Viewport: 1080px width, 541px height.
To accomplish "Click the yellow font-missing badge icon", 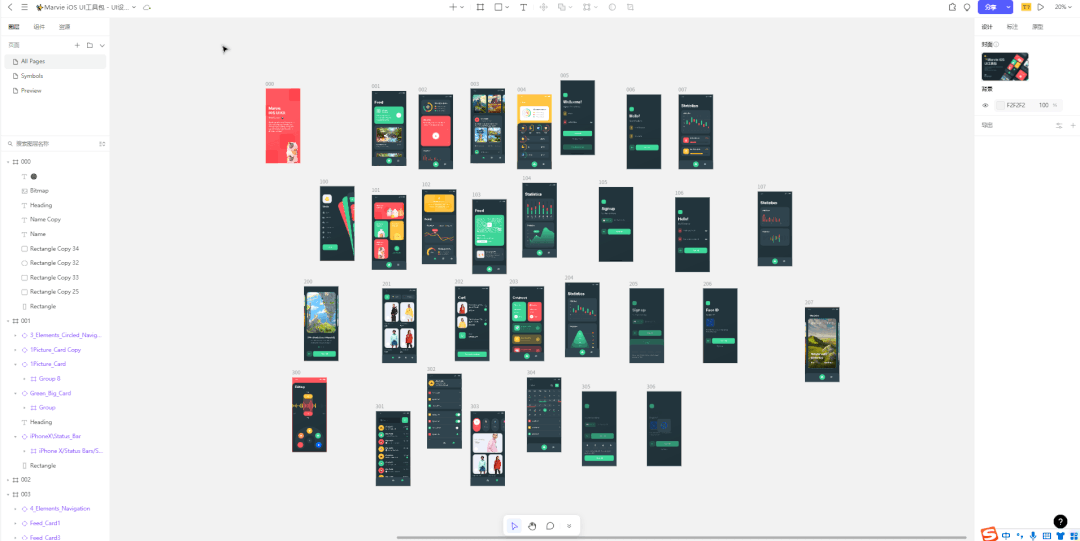I will pyautogui.click(x=1026, y=7).
